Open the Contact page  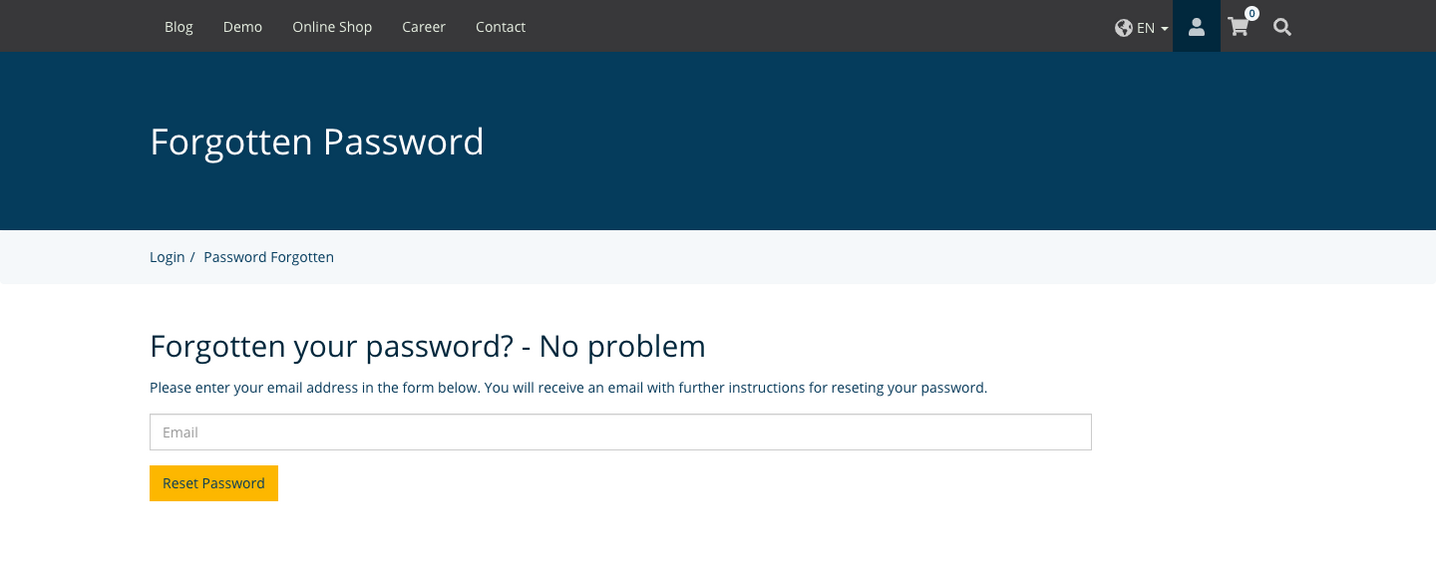pos(500,27)
